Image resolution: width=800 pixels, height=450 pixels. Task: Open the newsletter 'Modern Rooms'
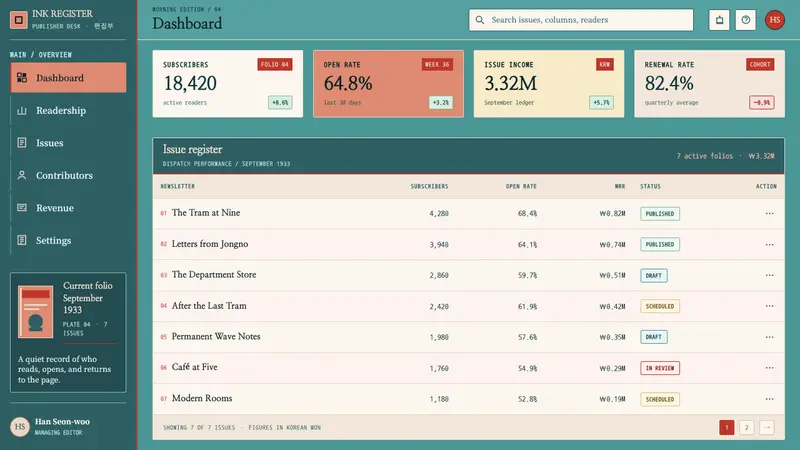(202, 398)
